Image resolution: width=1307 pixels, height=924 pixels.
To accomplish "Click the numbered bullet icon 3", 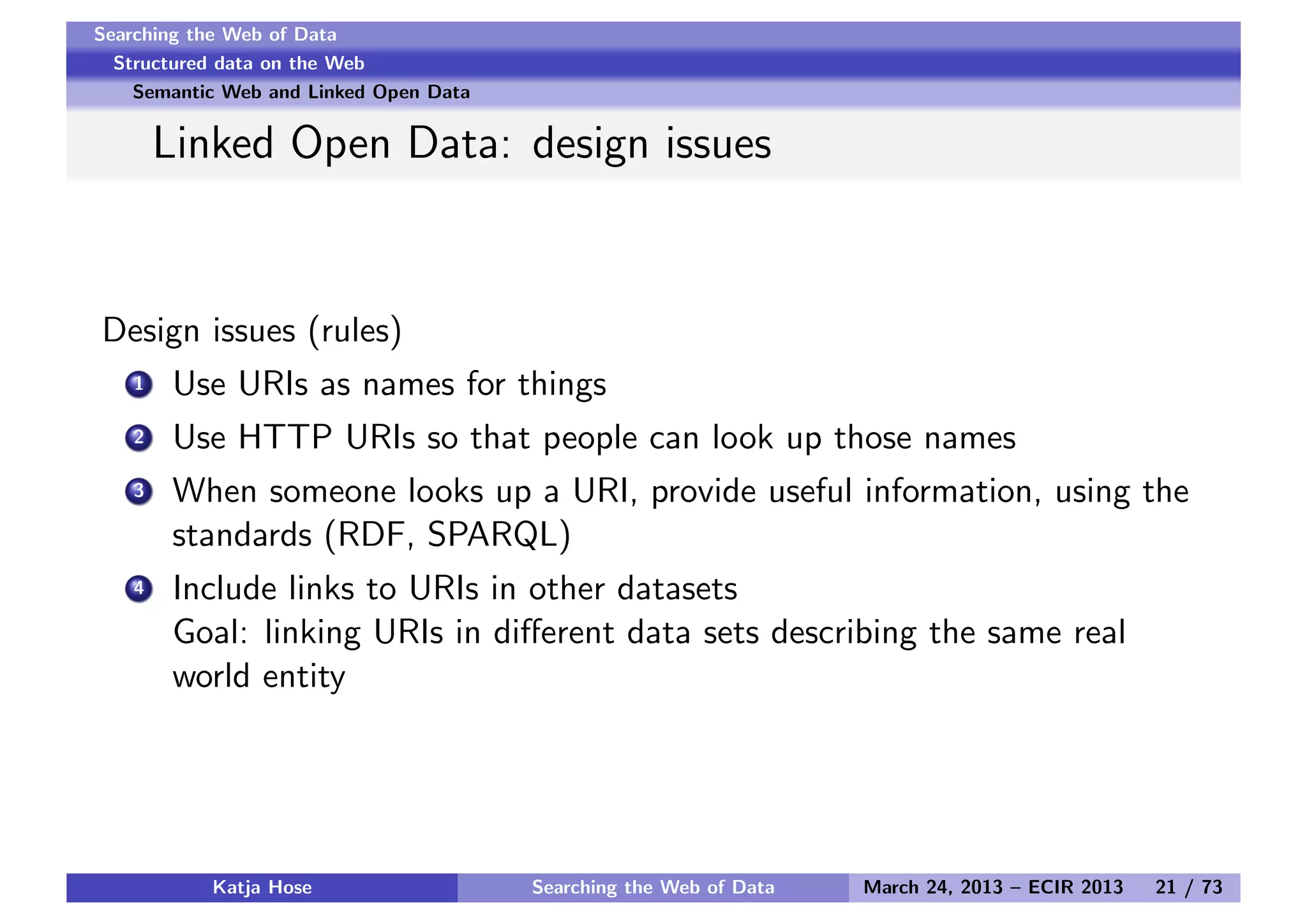I will tap(138, 492).
